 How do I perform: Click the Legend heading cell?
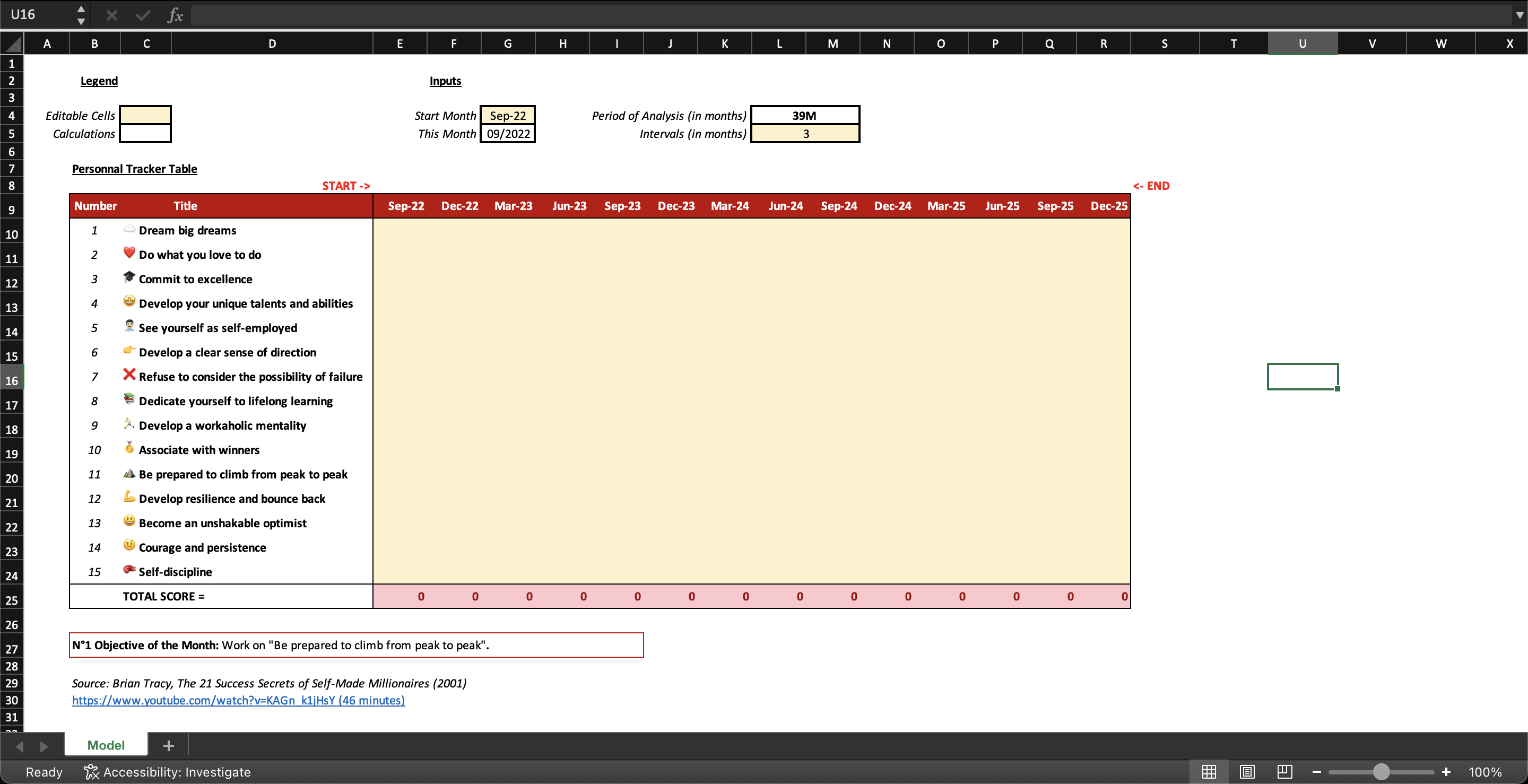pyautogui.click(x=99, y=81)
